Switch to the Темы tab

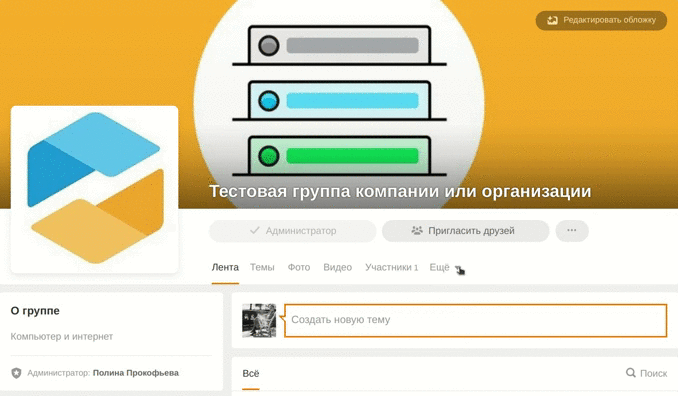coord(262,268)
